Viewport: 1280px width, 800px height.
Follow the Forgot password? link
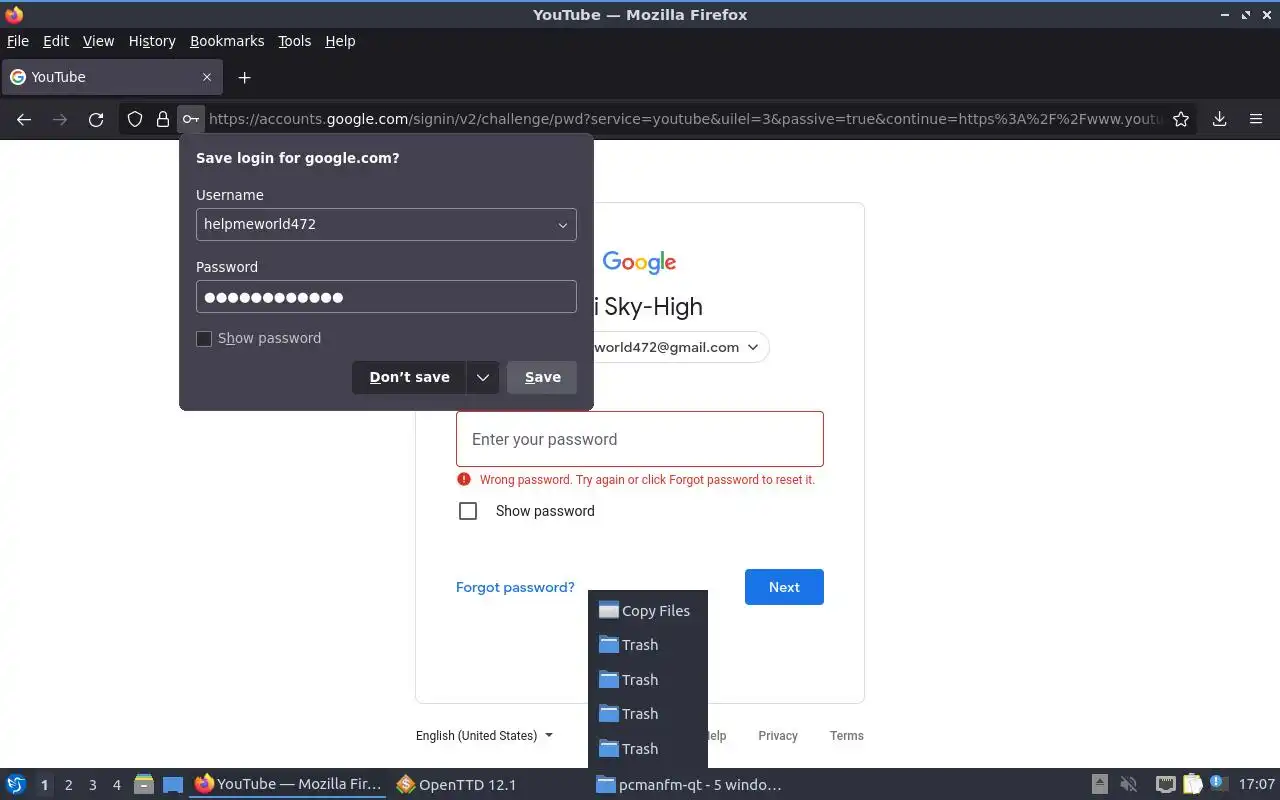tap(515, 587)
